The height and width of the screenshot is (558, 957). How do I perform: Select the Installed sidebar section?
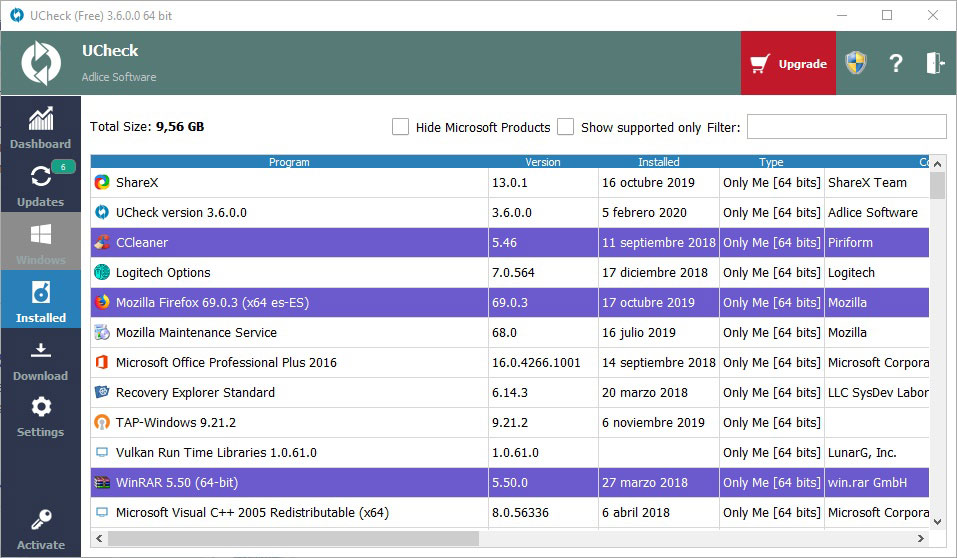pos(40,300)
